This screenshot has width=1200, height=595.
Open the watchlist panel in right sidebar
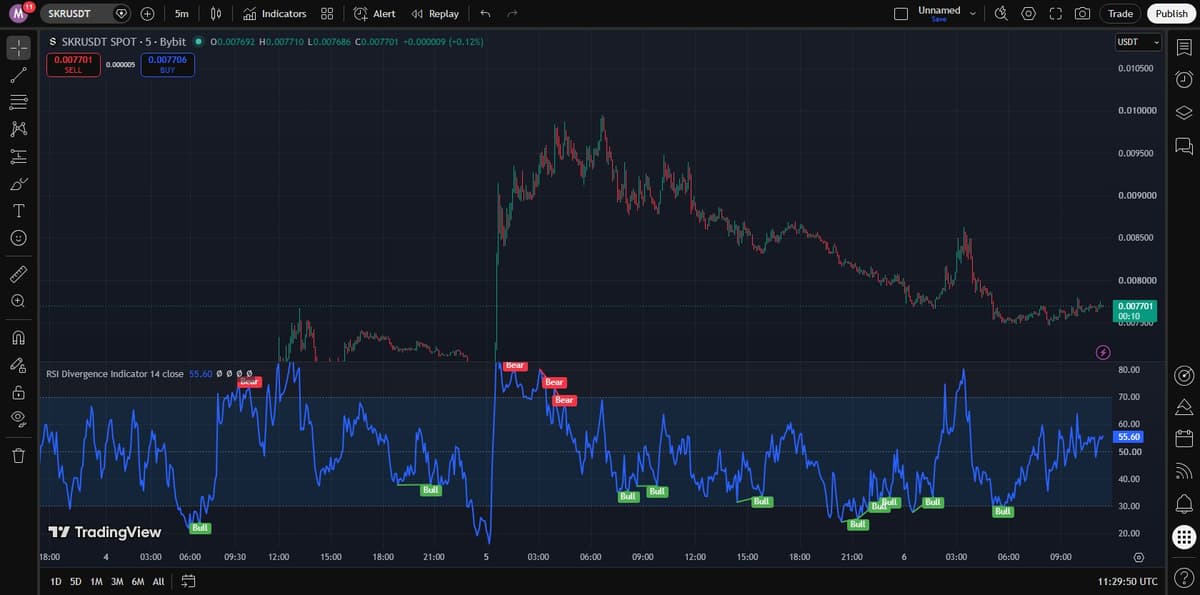1184,47
